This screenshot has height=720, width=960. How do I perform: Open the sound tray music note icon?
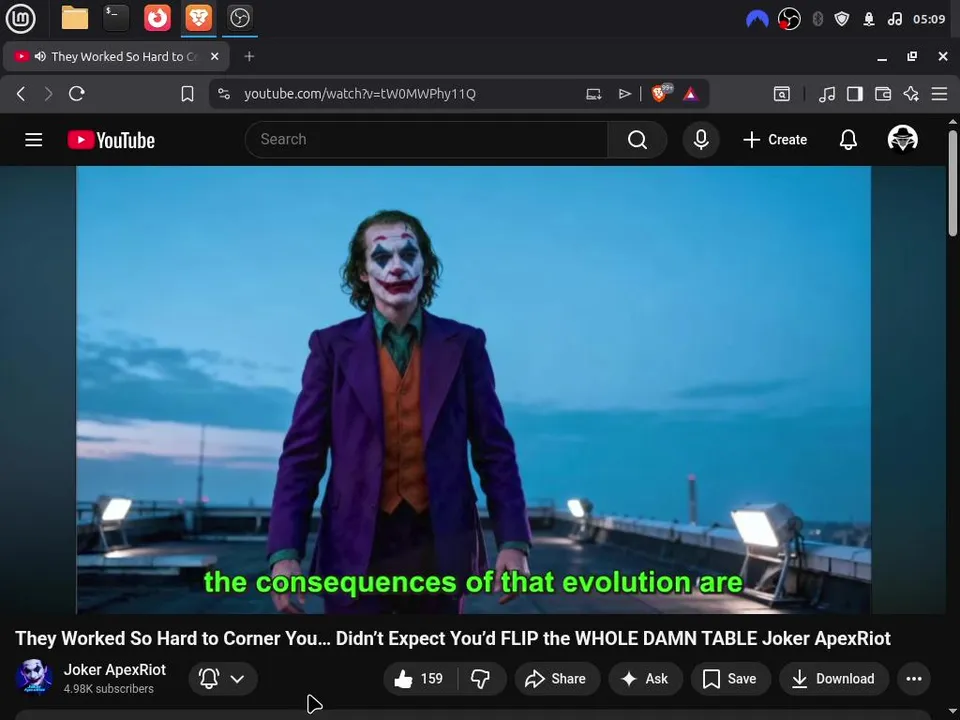click(894, 19)
